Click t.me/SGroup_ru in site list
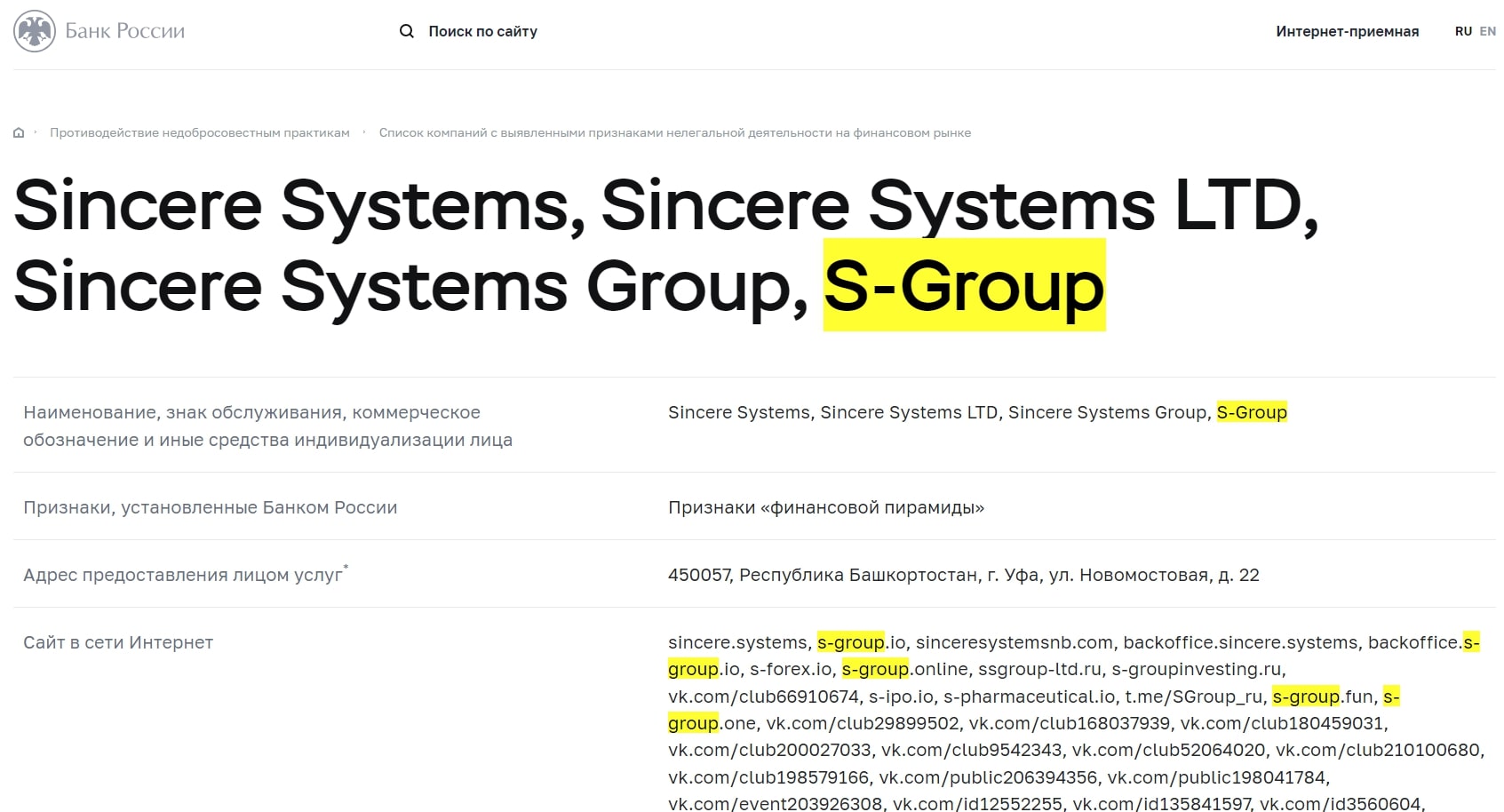This screenshot has width=1504, height=812. 1193,697
